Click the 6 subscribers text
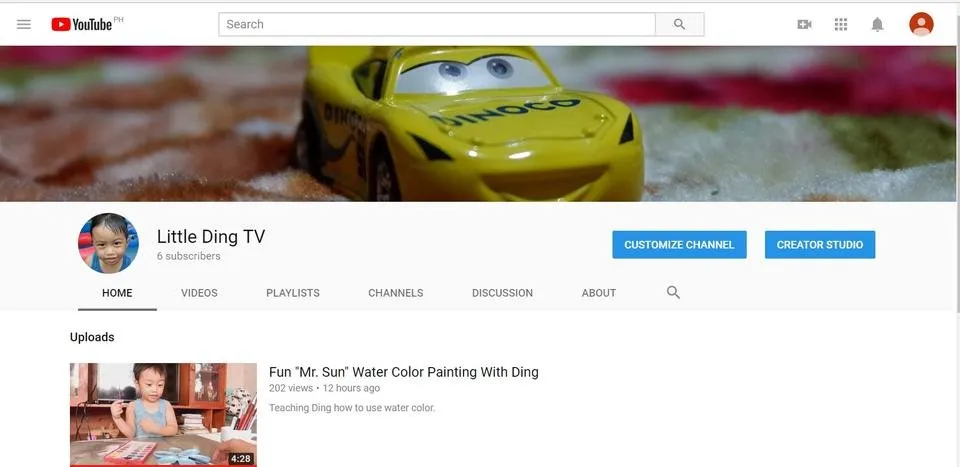This screenshot has width=960, height=467. 189,256
